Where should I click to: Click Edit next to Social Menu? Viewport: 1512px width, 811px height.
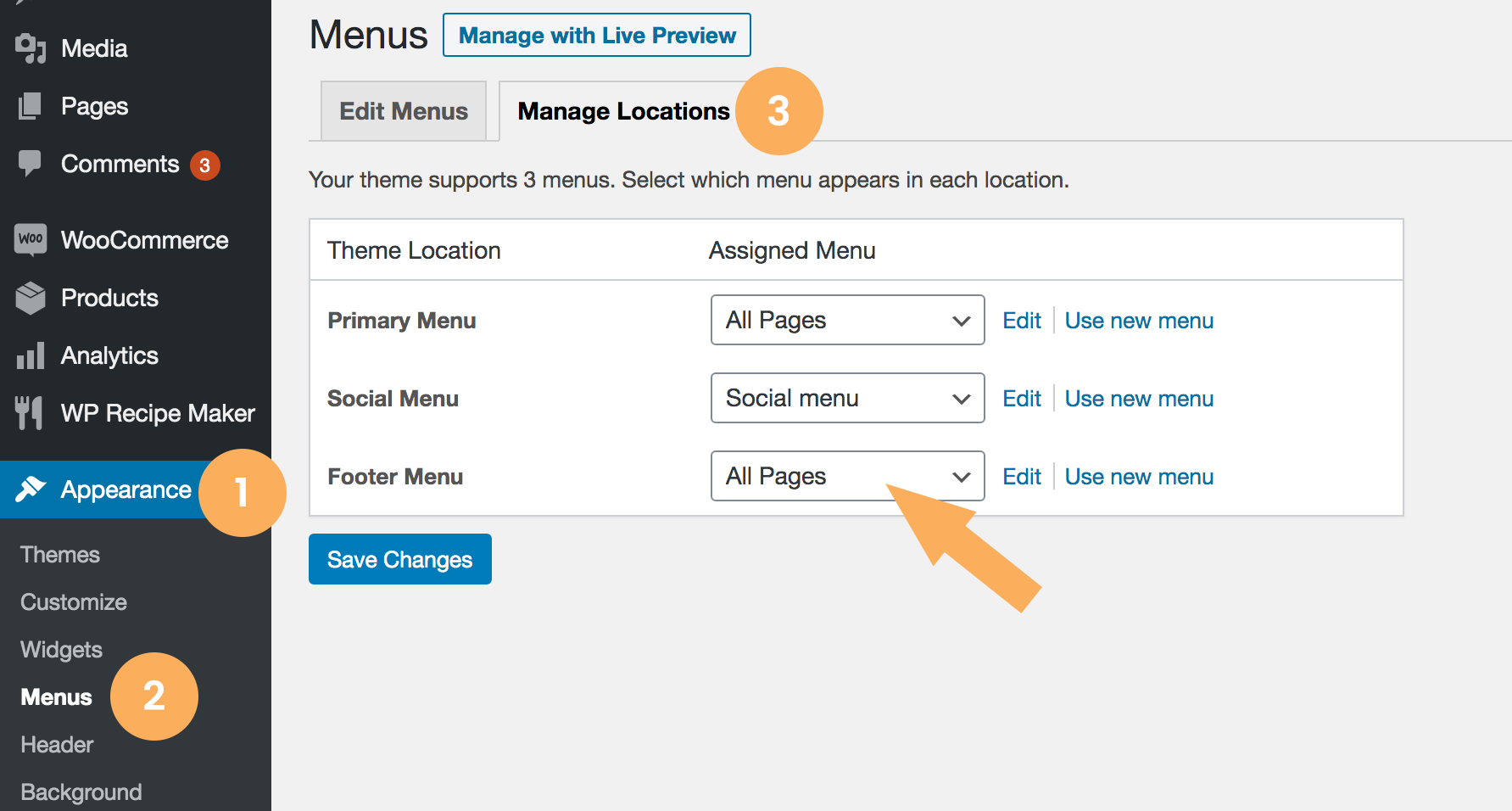pos(1021,398)
